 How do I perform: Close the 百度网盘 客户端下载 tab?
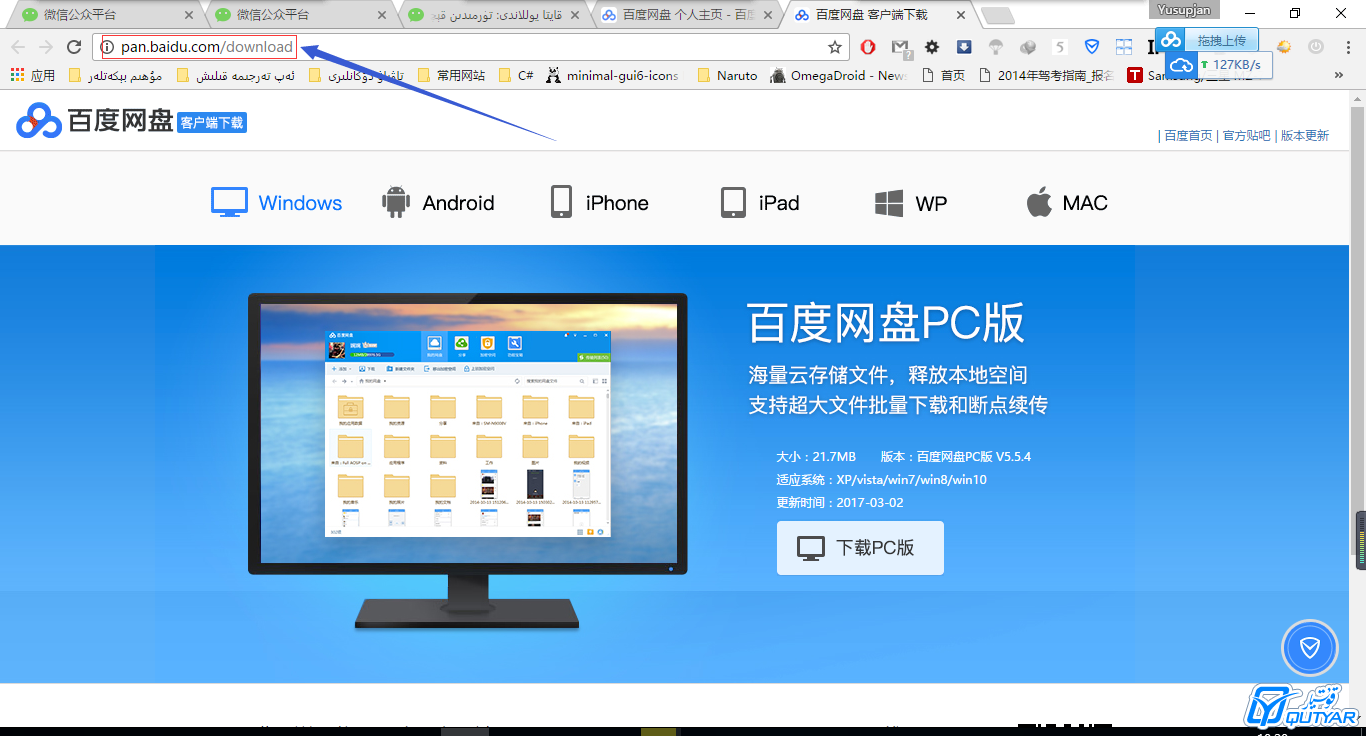click(962, 15)
